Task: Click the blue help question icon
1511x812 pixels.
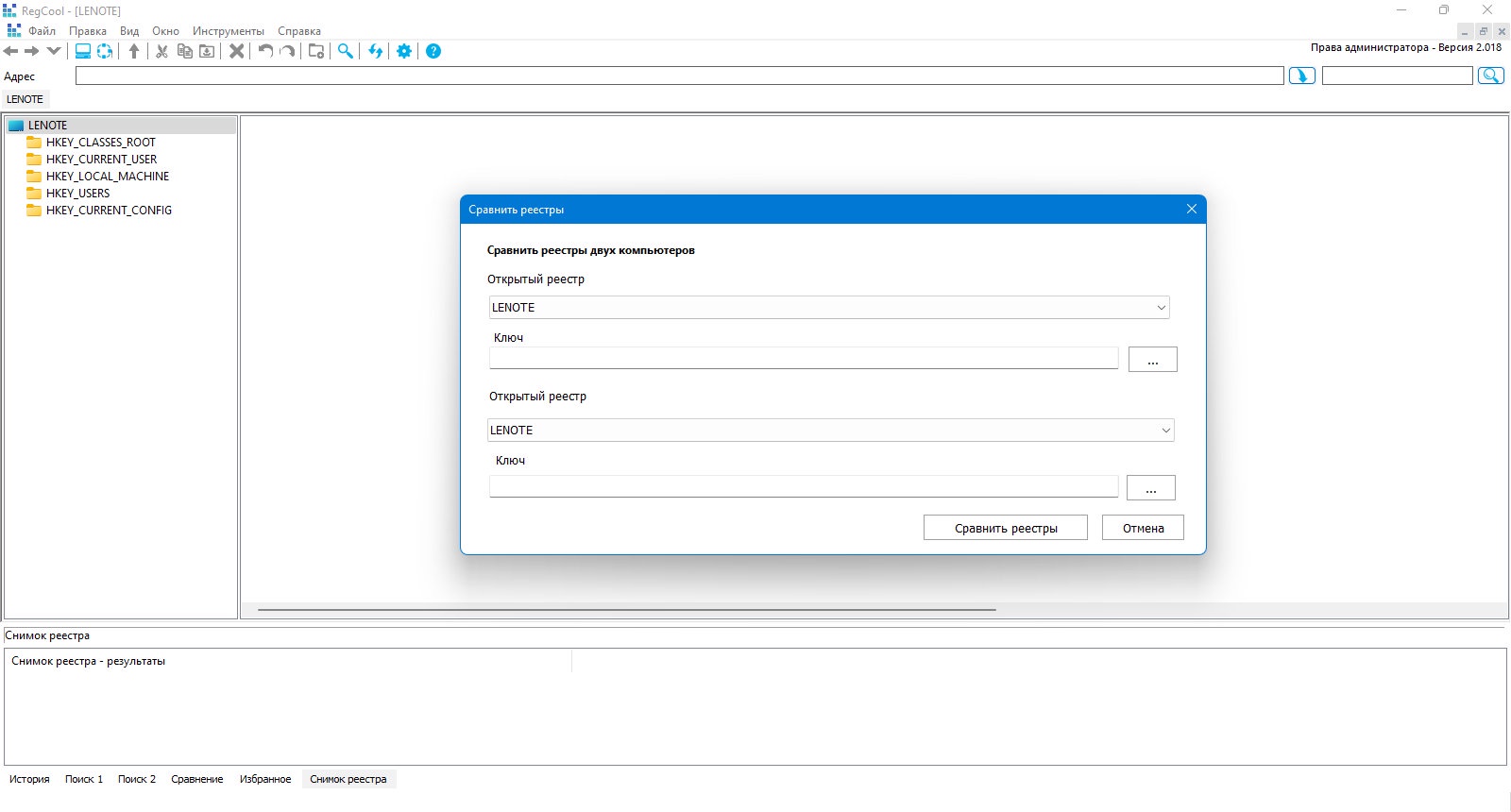Action: point(433,51)
